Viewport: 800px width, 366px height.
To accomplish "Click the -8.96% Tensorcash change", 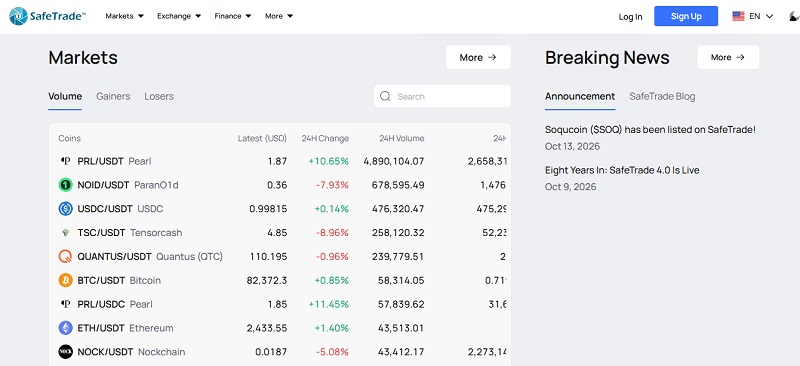I will [332, 233].
